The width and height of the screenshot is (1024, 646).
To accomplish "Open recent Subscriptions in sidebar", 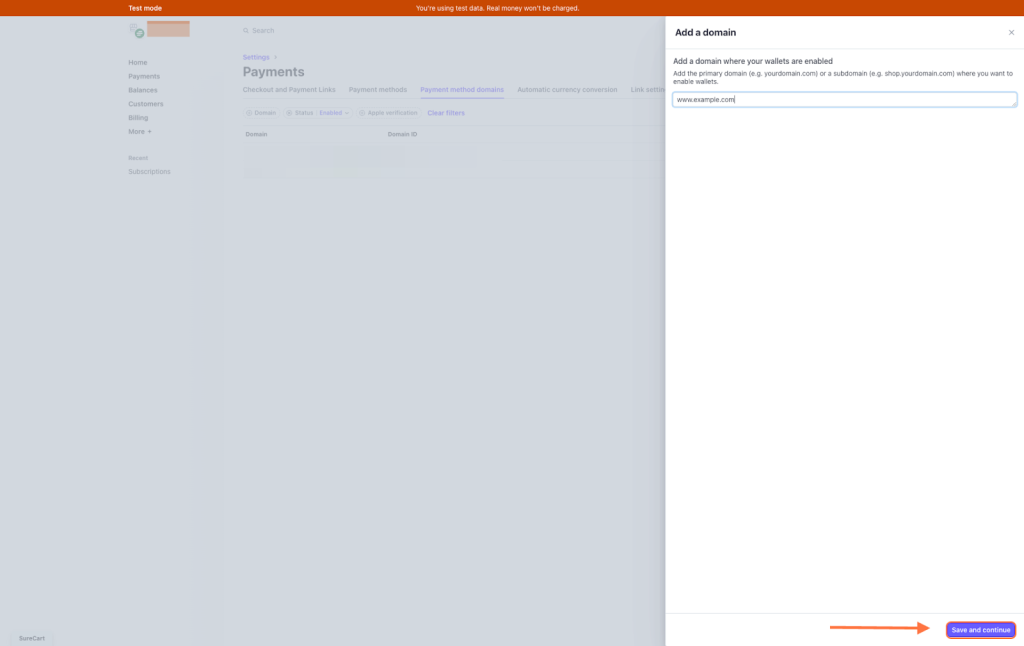I will [149, 171].
